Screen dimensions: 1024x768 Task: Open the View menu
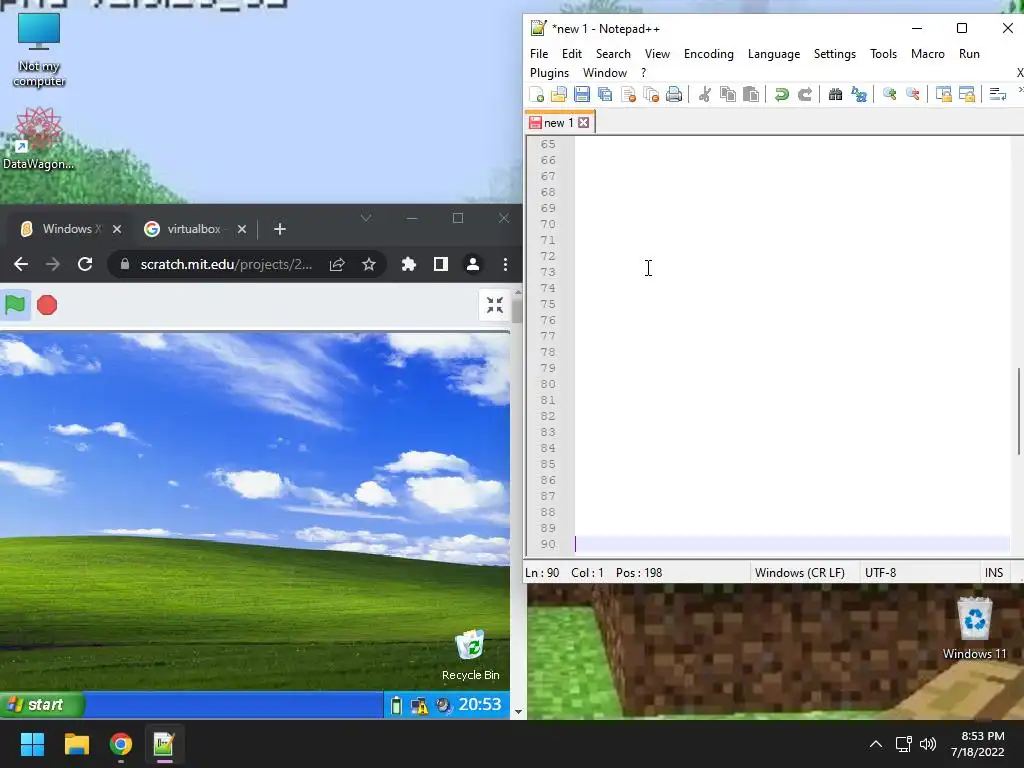[x=657, y=54]
